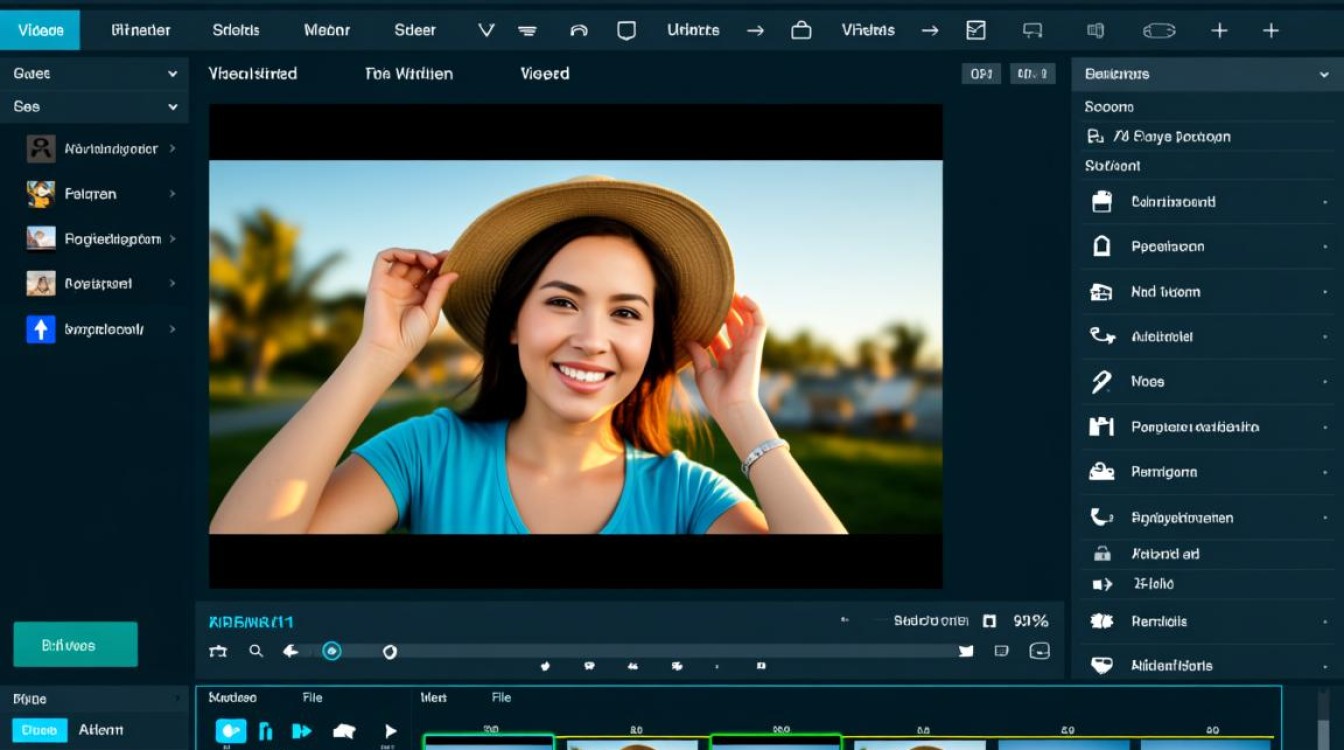Click the play triangle in the timeline toolbar

click(390, 731)
